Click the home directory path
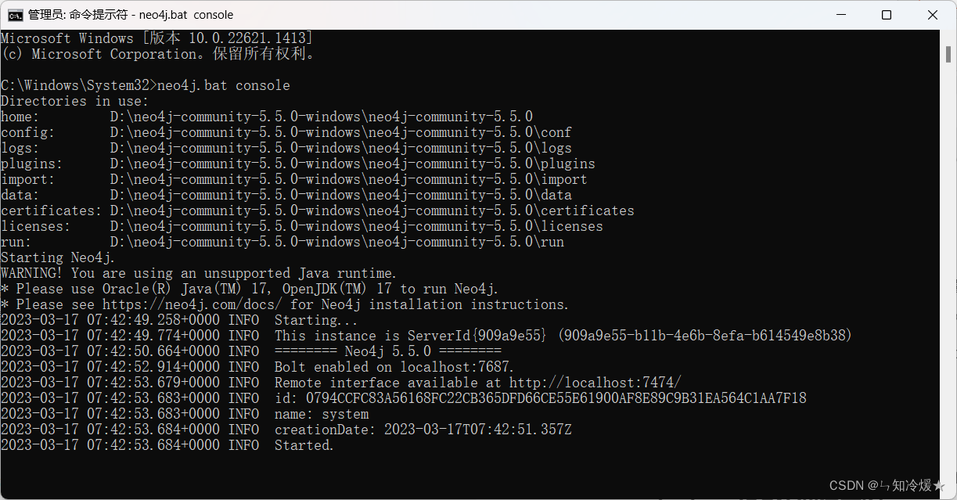Image resolution: width=957 pixels, height=500 pixels. pos(321,117)
